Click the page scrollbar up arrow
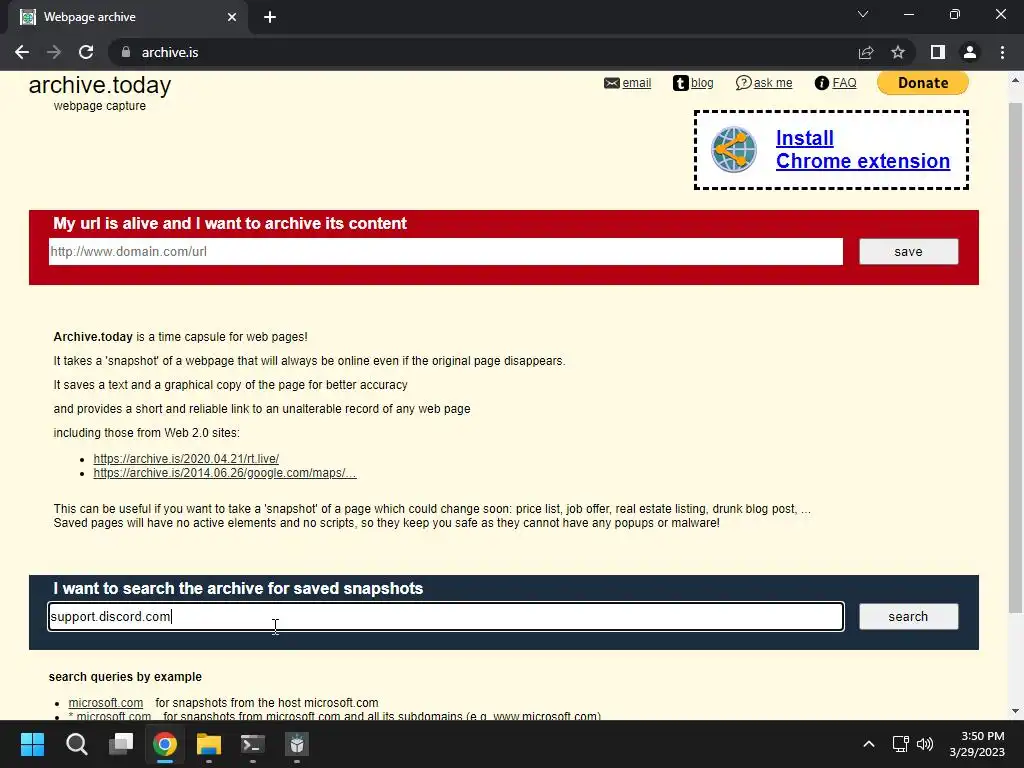This screenshot has width=1024, height=768. [x=1016, y=81]
